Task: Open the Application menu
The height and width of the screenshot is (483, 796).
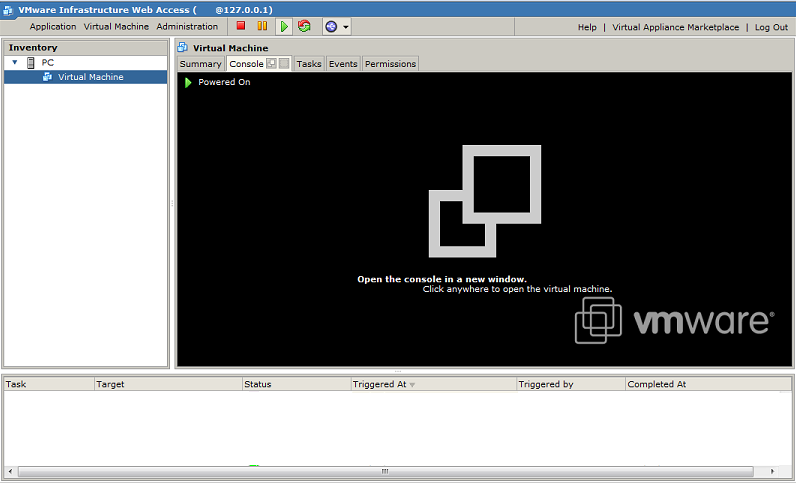Action: tap(53, 27)
